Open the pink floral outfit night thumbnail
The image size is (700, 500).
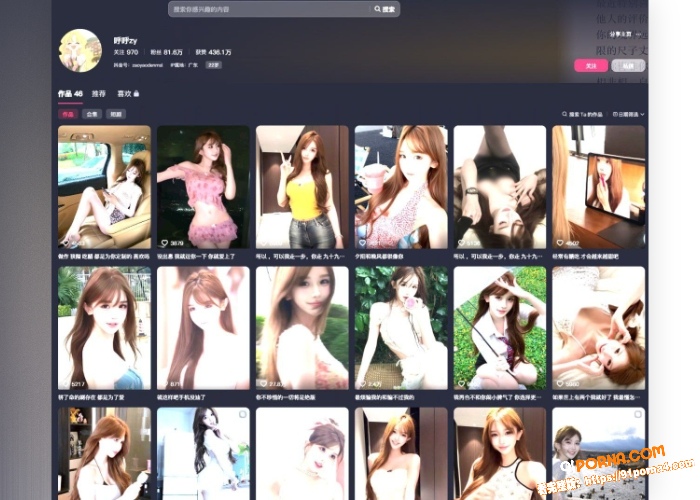[x=203, y=187]
